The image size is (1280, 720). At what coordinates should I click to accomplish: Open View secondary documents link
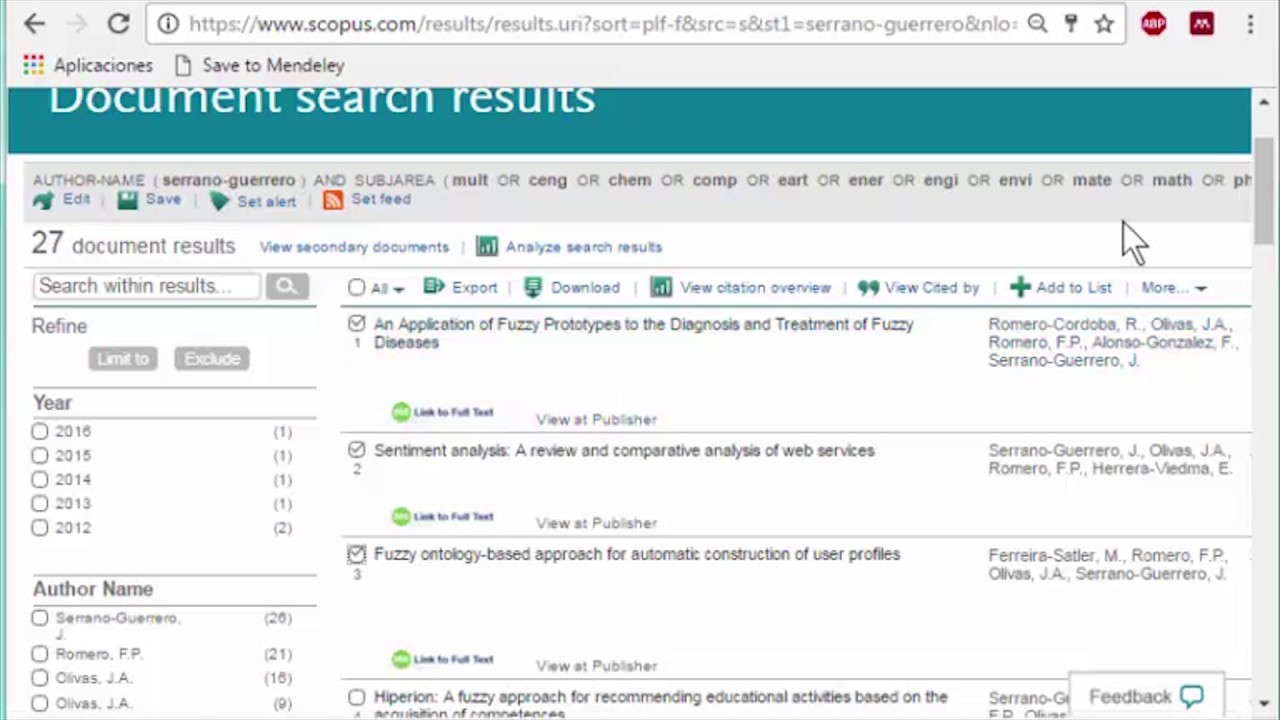[354, 247]
